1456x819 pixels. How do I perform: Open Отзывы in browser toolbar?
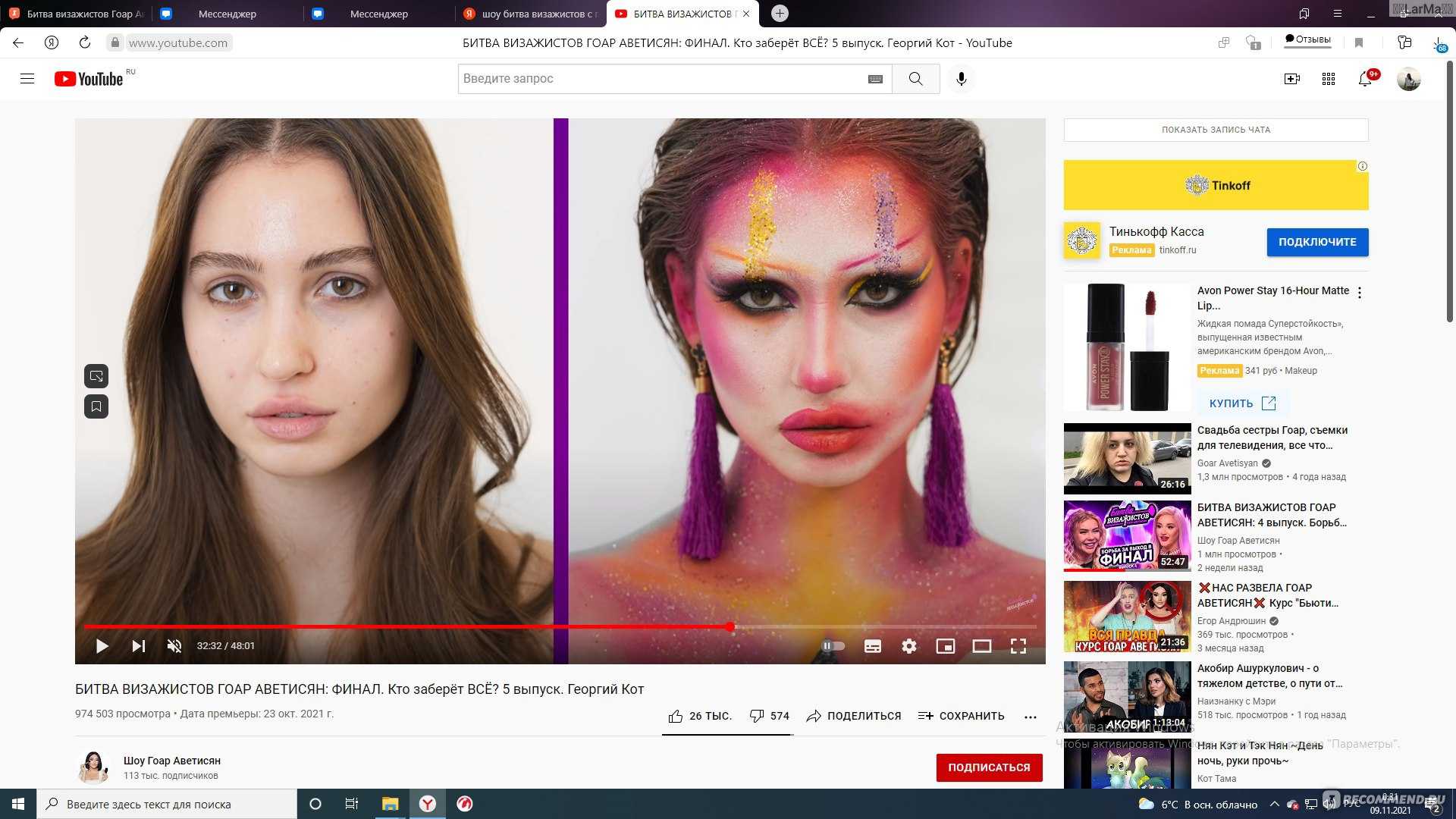pyautogui.click(x=1307, y=39)
